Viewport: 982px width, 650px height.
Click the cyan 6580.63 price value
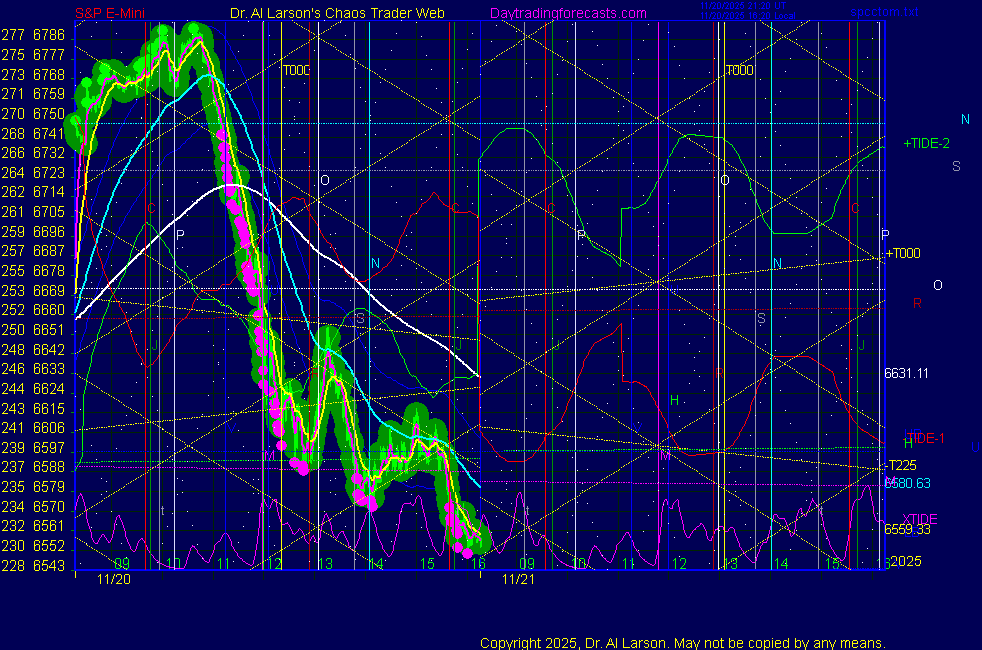pos(906,483)
